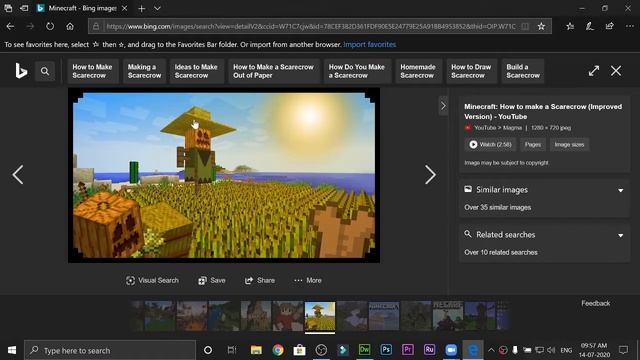
Task: Open Dreamweaver from taskbar
Action: (364, 350)
